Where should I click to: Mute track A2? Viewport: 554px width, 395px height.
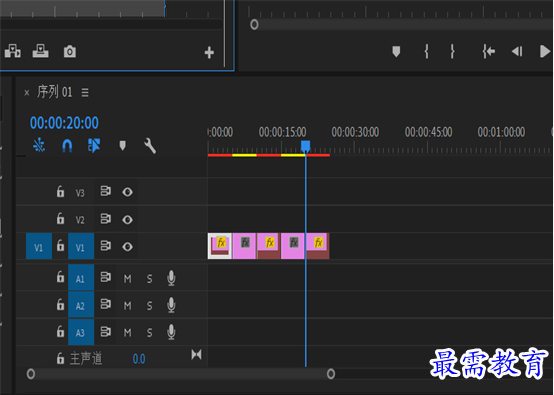[x=128, y=306]
